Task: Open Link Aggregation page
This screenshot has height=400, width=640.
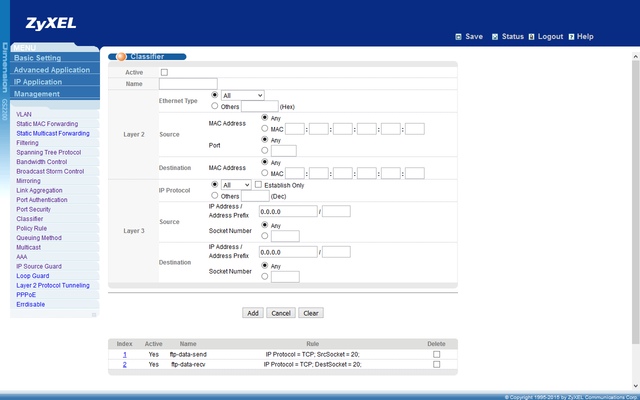Action: pos(39,190)
